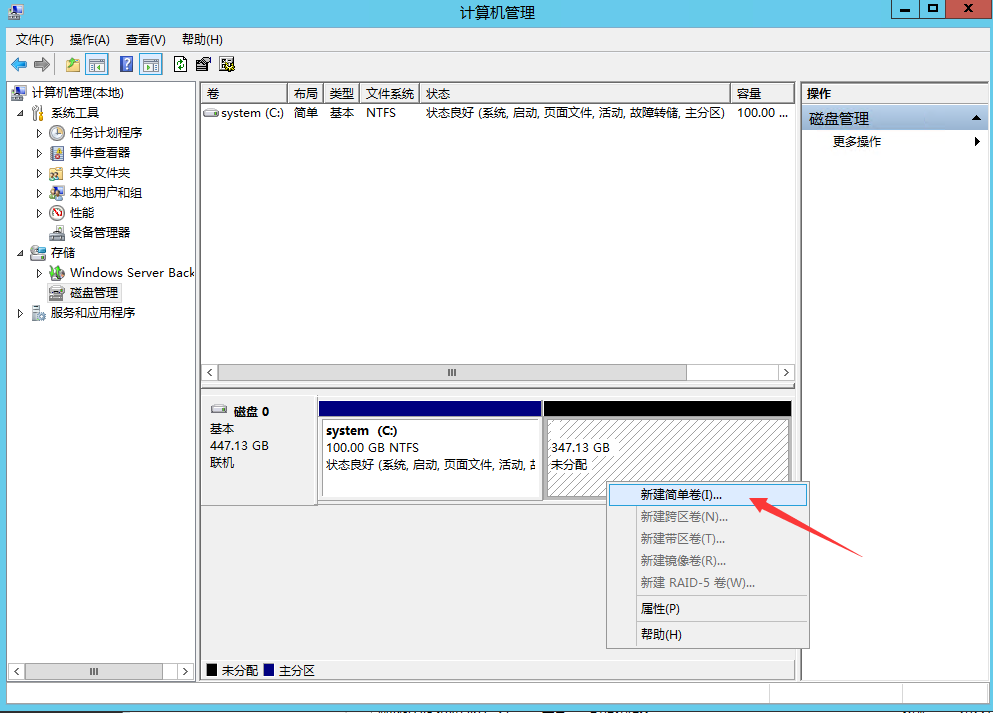
Task: Click the 未分配 black color legend swatch
Action: pos(212,670)
